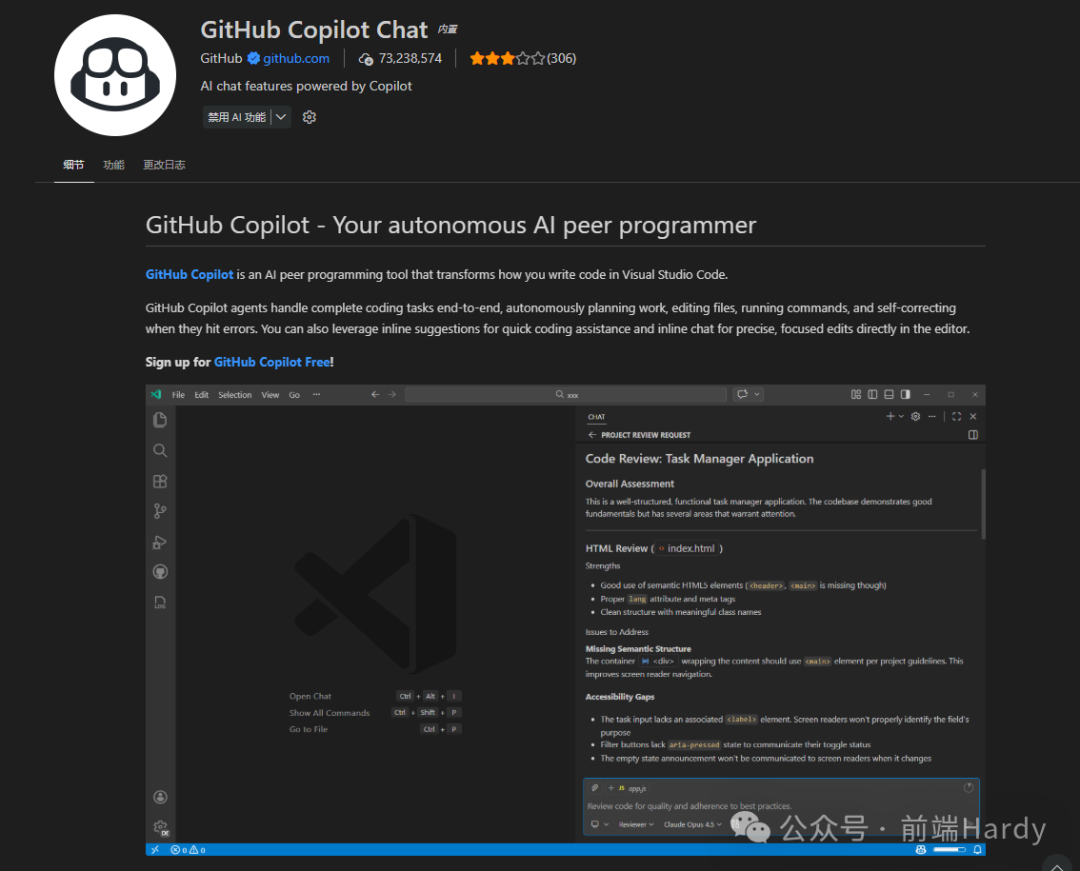Open Go menu in the embedded screenshot
Image resolution: width=1080 pixels, height=871 pixels.
tap(294, 395)
